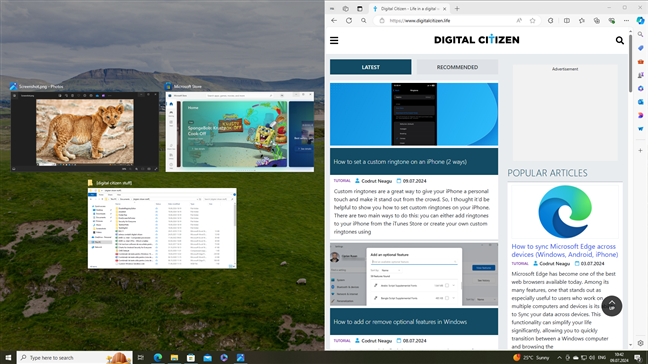Image resolution: width=648 pixels, height=364 pixels.
Task: Select the Microsoft Store window thumbnail
Action: (240, 131)
